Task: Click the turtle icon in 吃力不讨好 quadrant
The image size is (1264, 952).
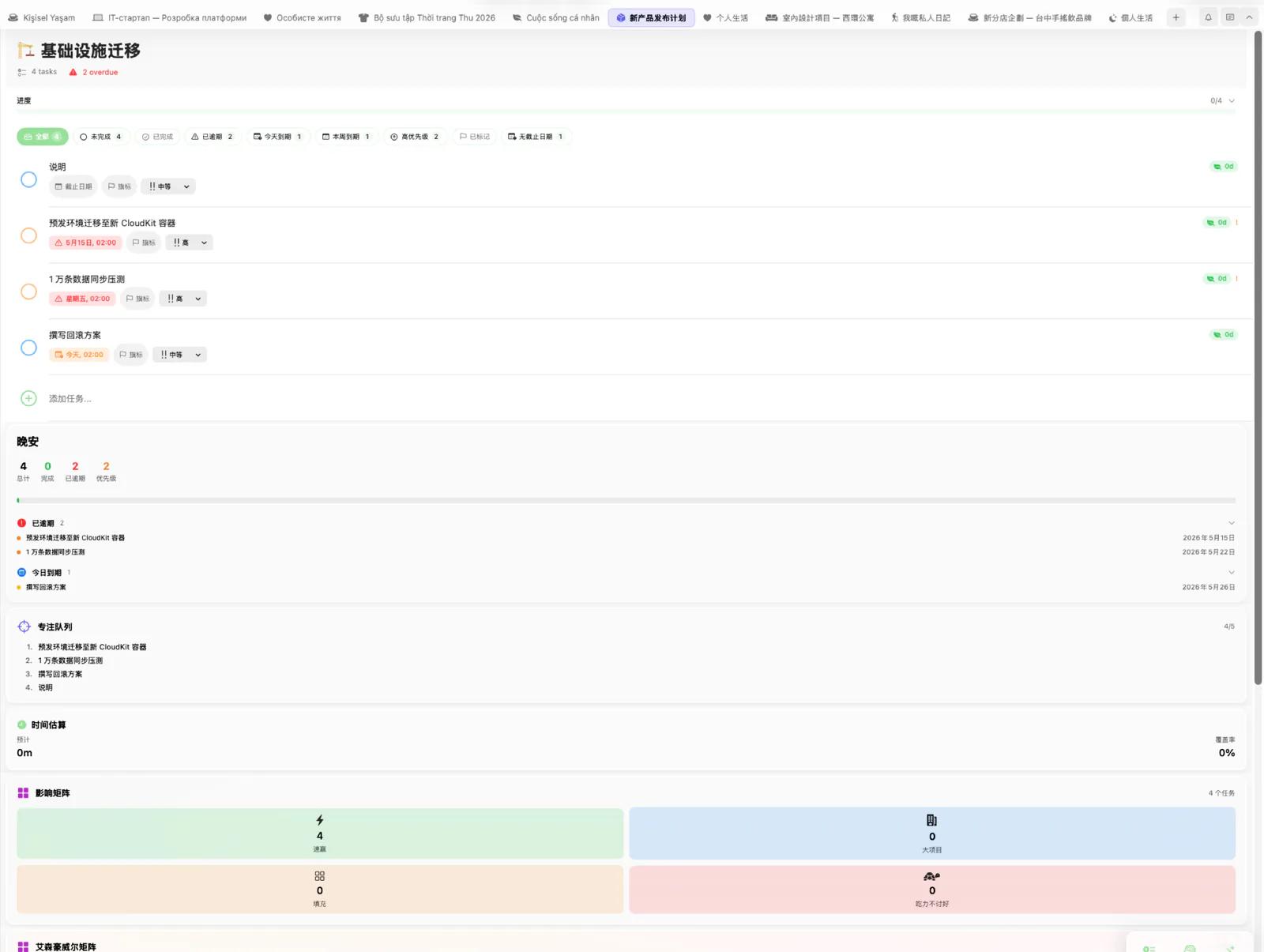Action: coord(931,876)
